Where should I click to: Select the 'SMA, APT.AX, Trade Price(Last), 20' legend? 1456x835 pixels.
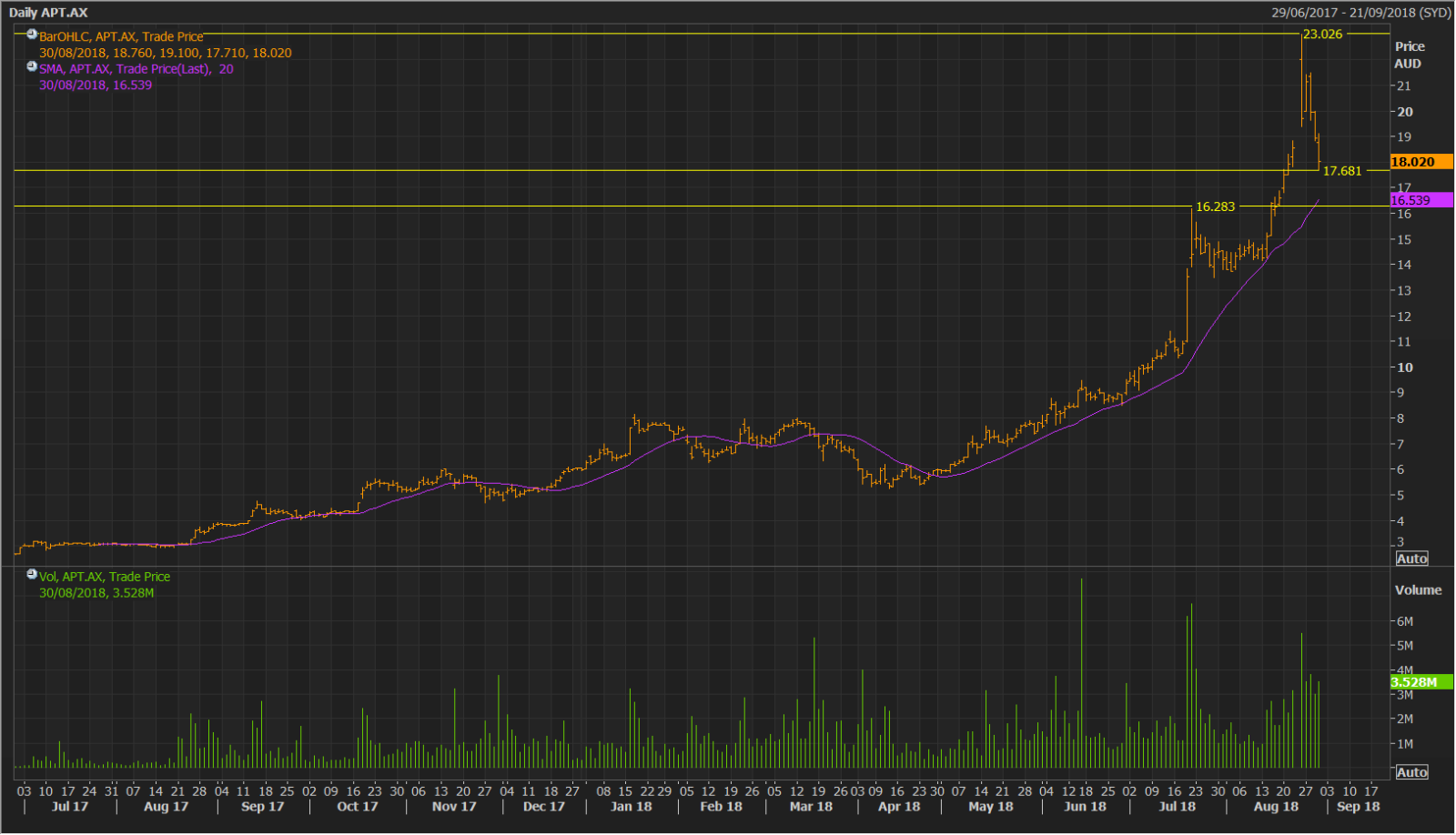click(x=136, y=69)
